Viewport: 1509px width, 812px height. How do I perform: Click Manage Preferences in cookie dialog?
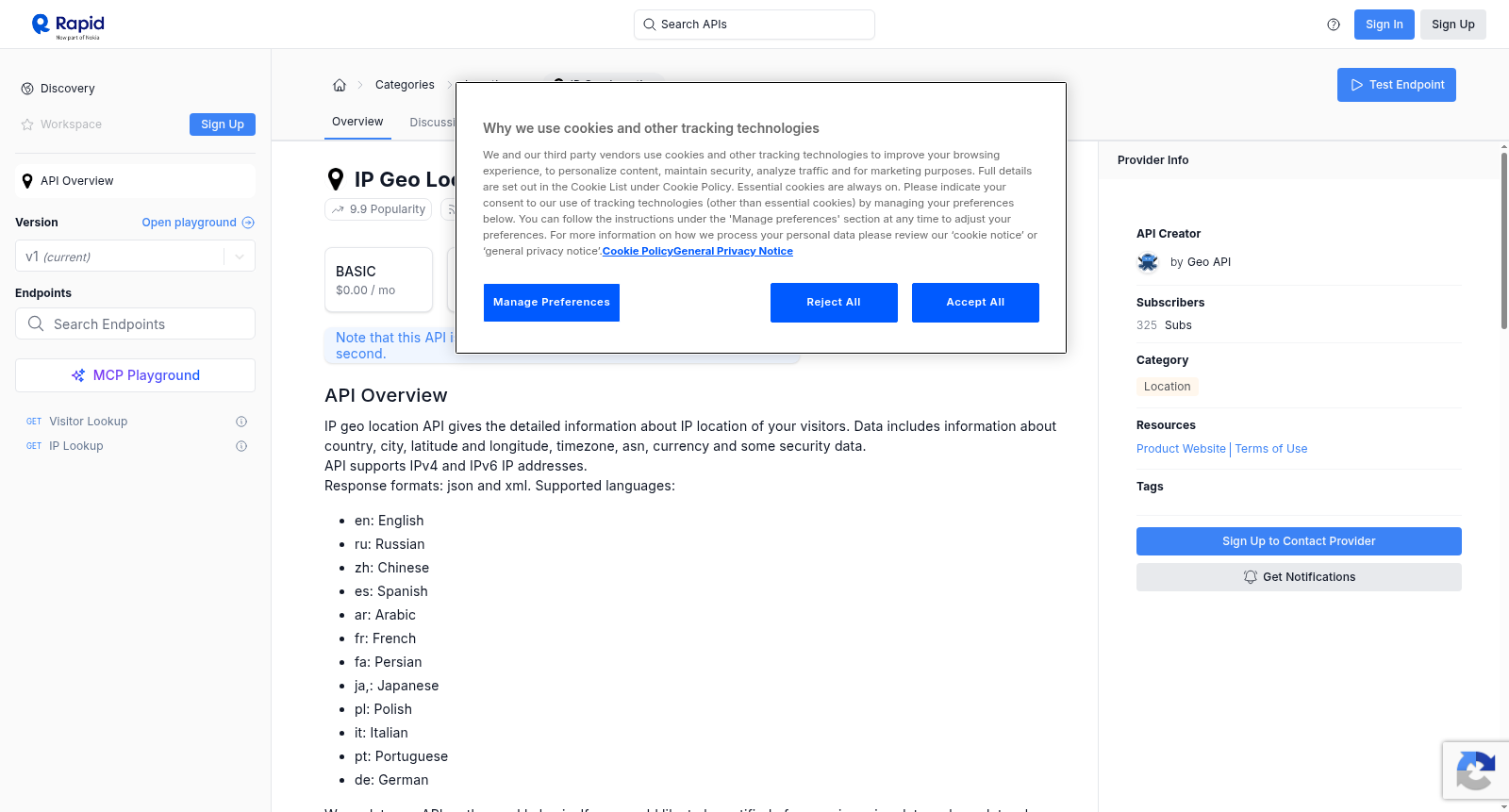[x=552, y=303]
